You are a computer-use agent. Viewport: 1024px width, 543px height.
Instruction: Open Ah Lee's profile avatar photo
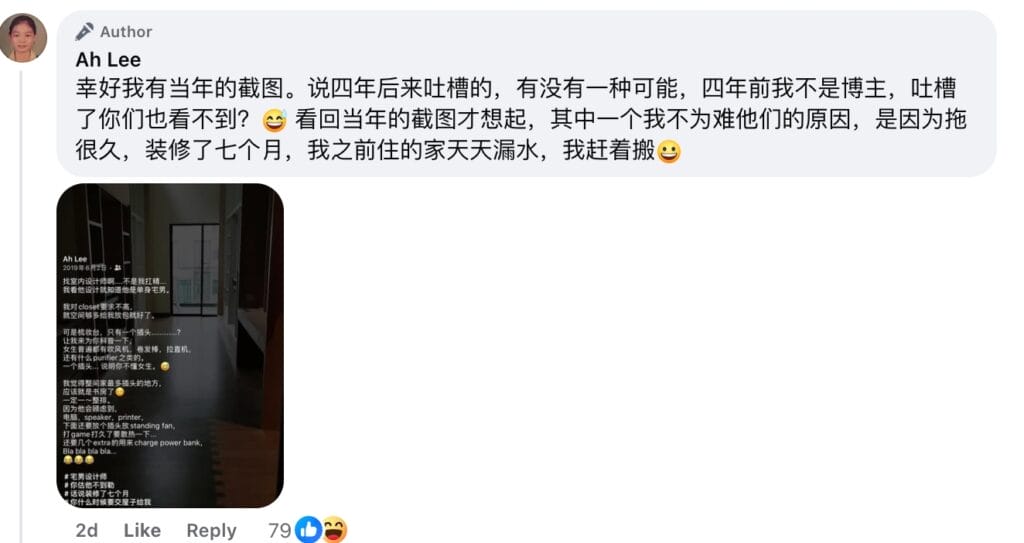[23, 38]
